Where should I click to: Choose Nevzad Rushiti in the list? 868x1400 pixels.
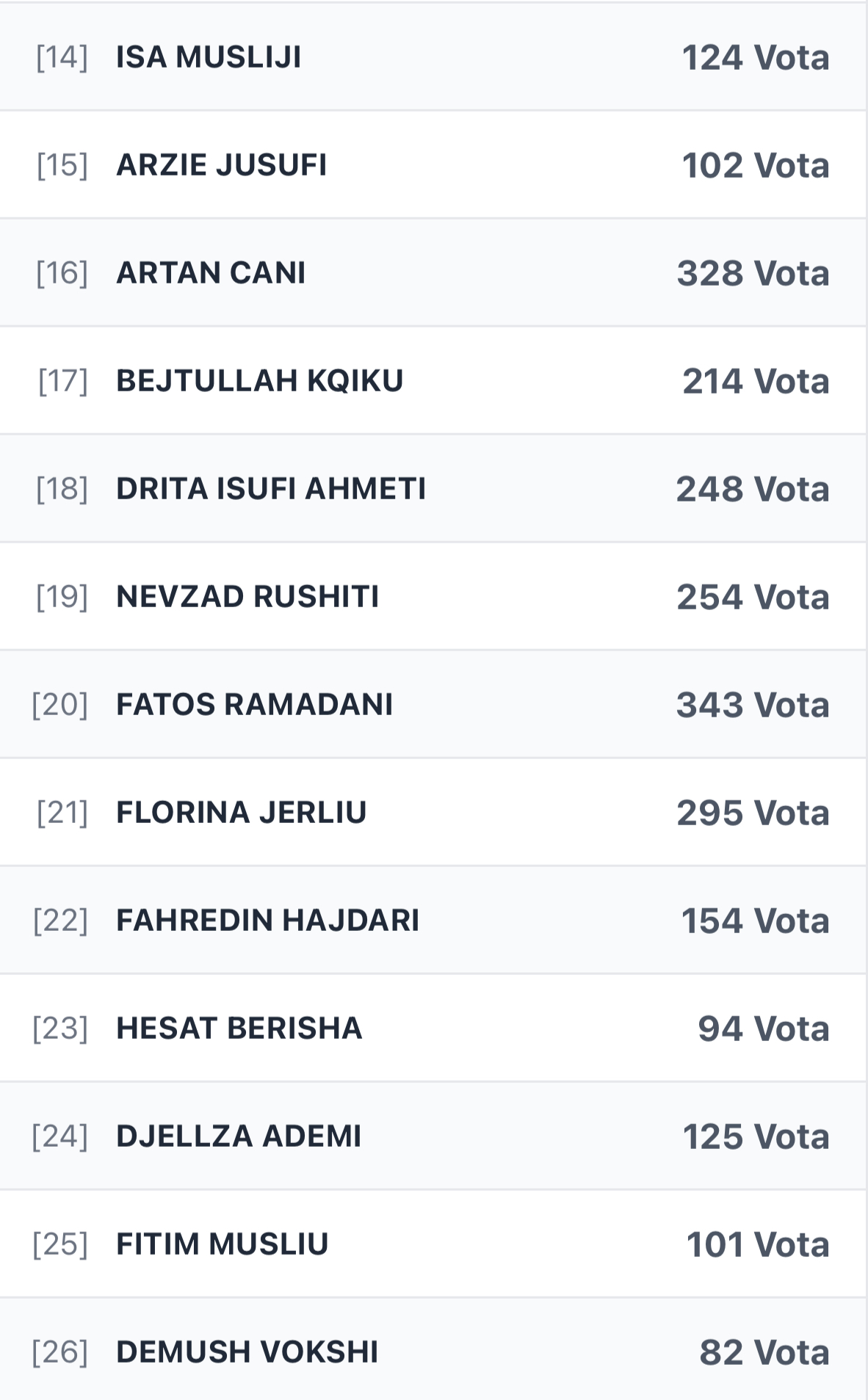tap(247, 597)
